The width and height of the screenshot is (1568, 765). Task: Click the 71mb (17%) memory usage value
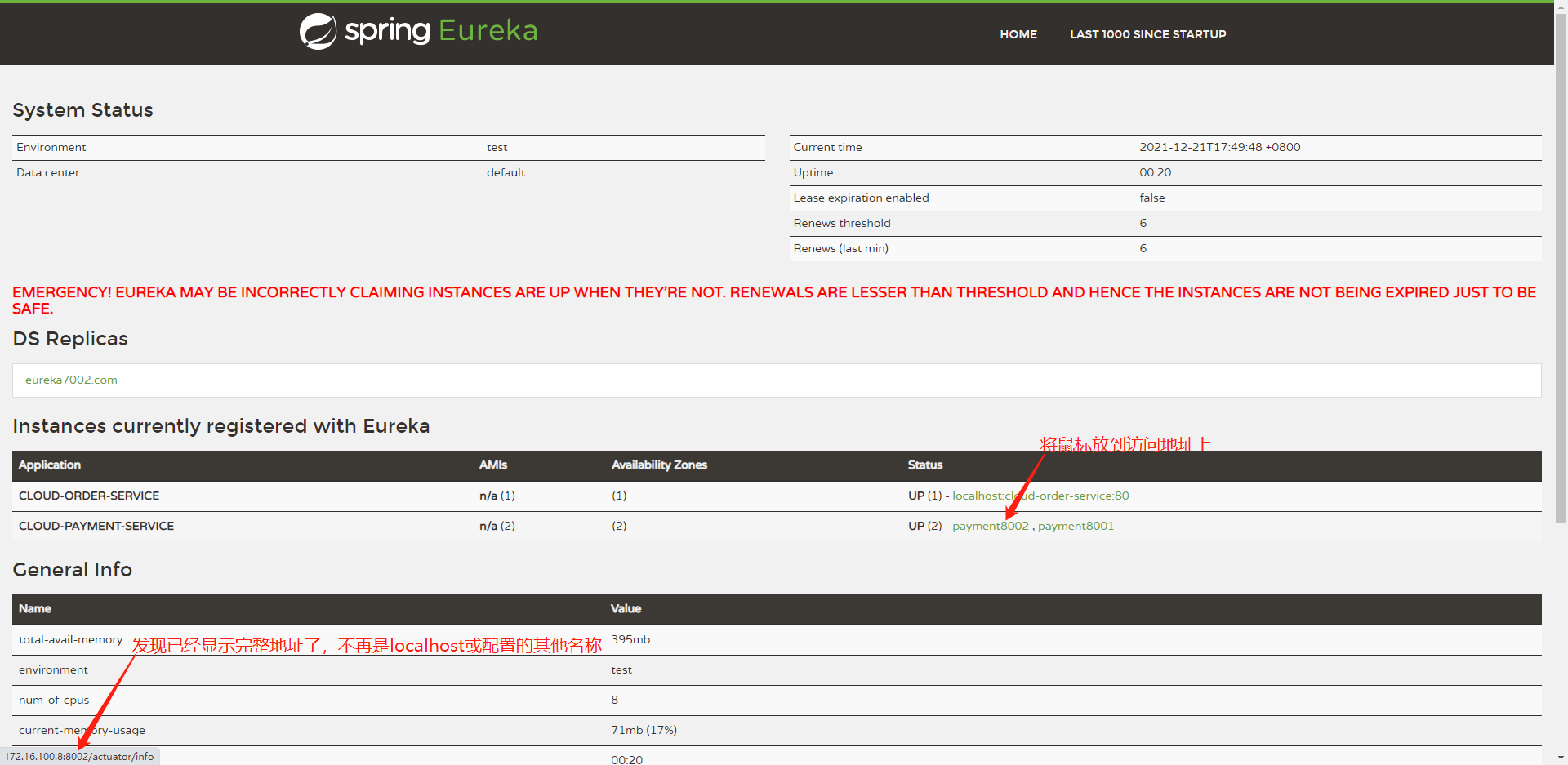tap(644, 730)
